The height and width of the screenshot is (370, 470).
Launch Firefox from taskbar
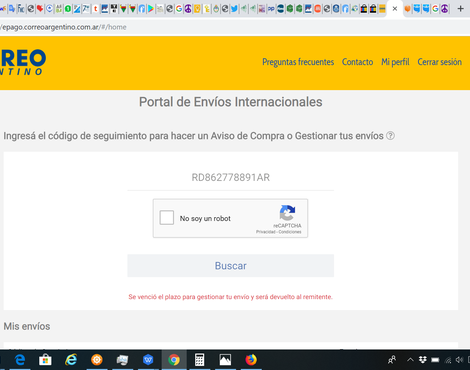coord(251,360)
